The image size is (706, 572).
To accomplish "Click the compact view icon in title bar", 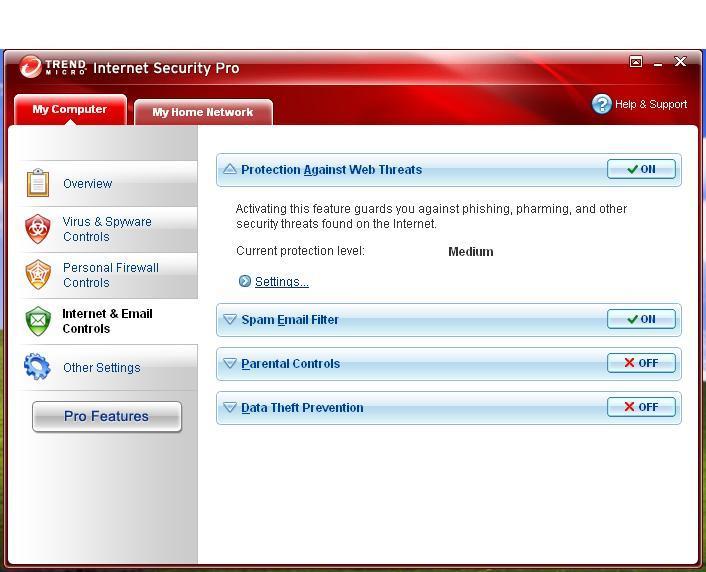I will (636, 61).
